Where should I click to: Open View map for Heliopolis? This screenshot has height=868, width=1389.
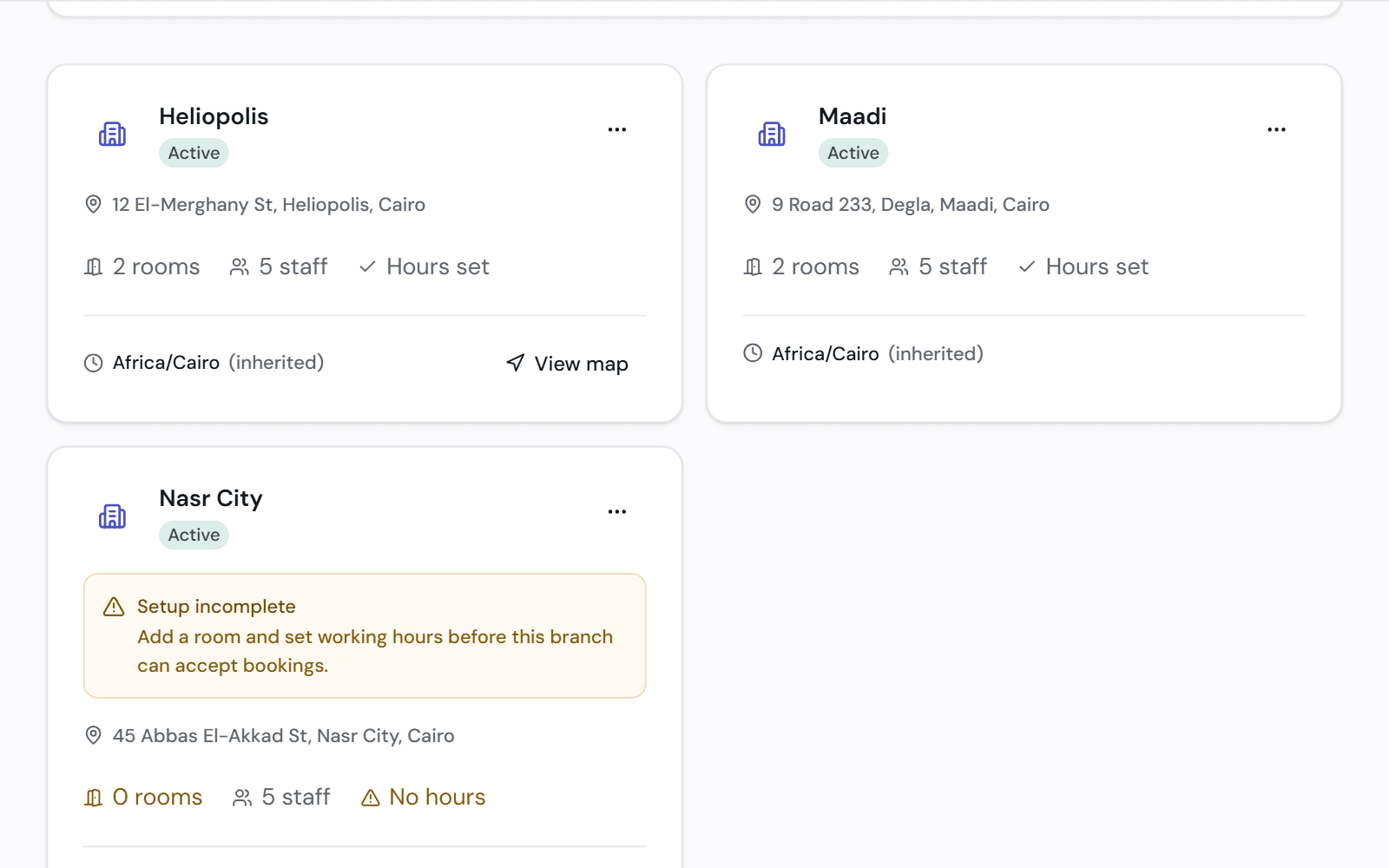[x=567, y=364]
